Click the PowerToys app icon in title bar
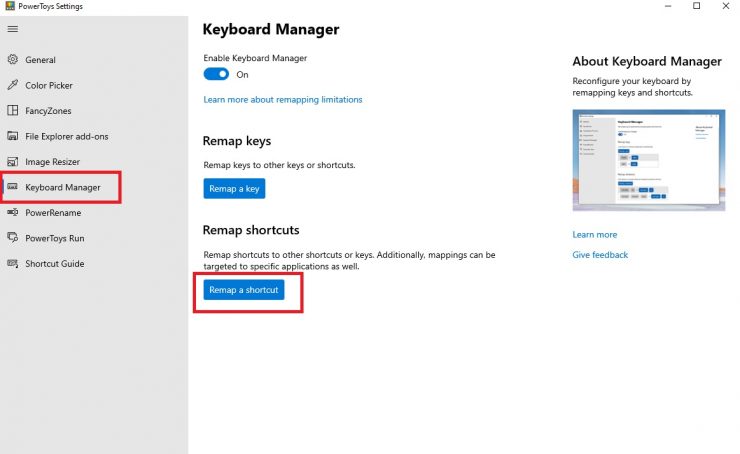Image resolution: width=740 pixels, height=454 pixels. pos(10,6)
